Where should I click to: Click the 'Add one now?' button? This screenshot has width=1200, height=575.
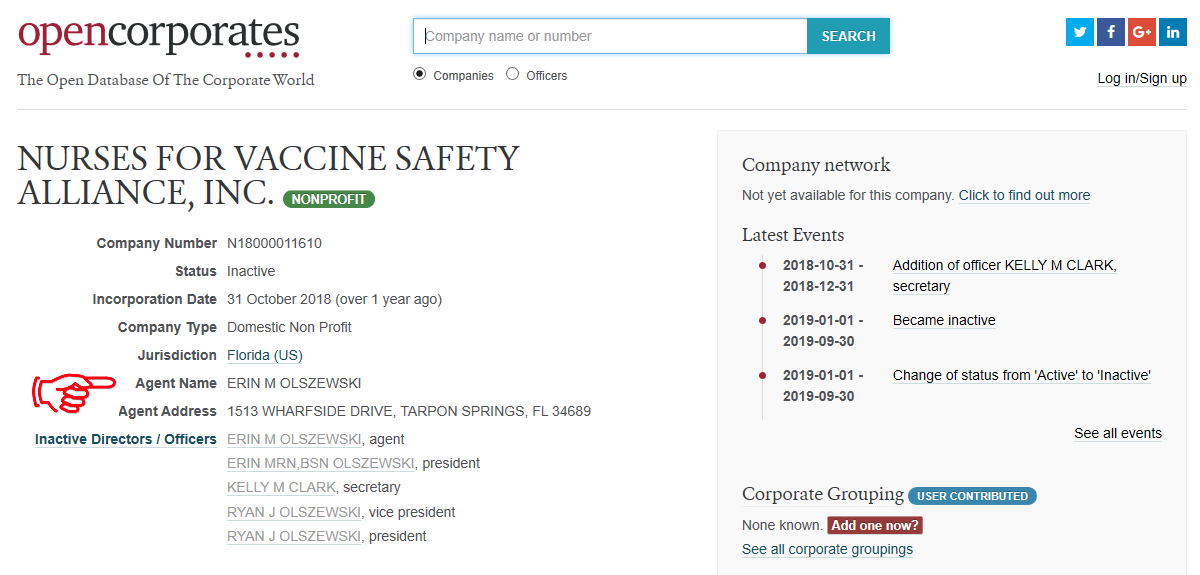point(875,525)
